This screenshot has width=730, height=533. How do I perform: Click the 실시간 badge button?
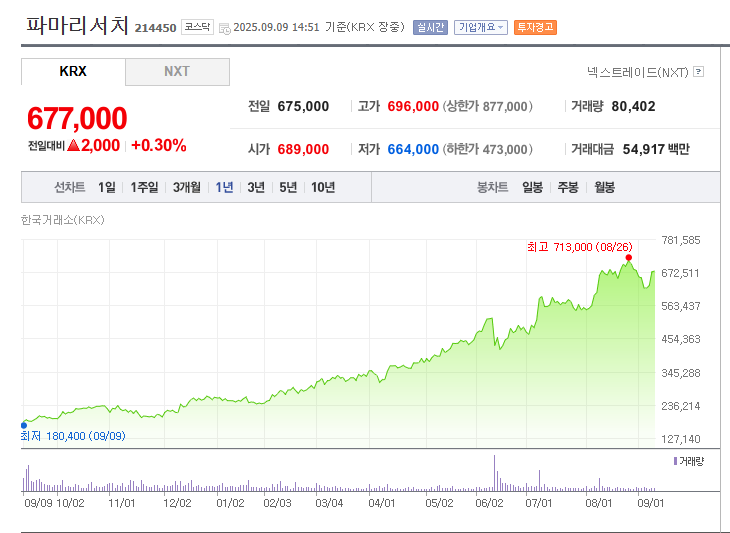430,27
